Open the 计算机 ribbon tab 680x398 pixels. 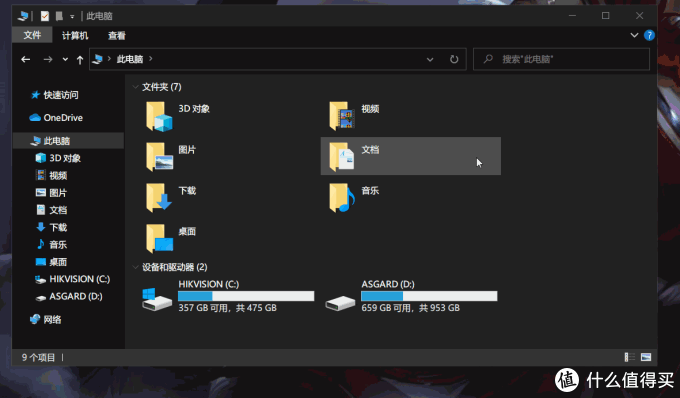click(x=75, y=36)
